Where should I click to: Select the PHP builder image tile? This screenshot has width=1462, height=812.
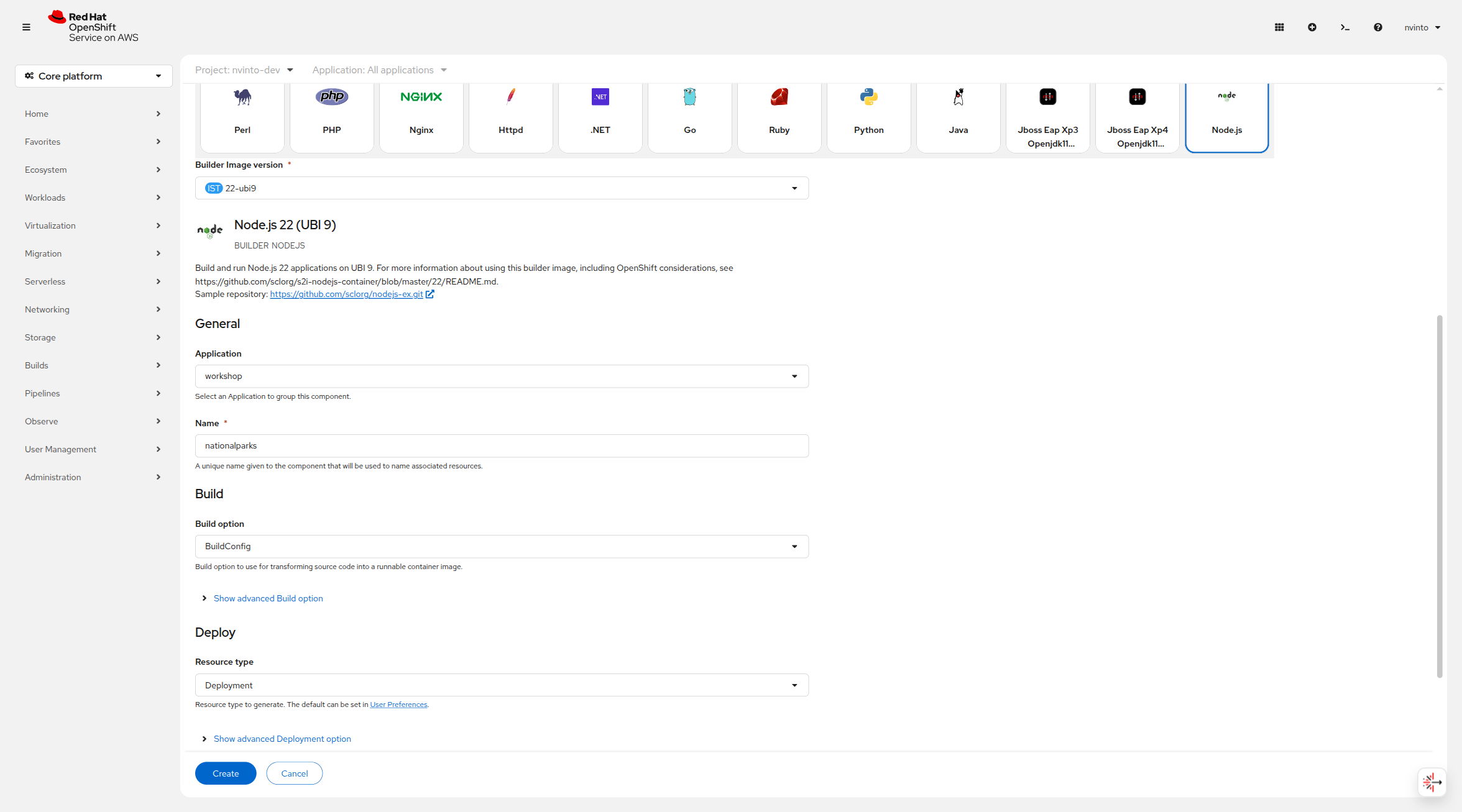click(331, 117)
